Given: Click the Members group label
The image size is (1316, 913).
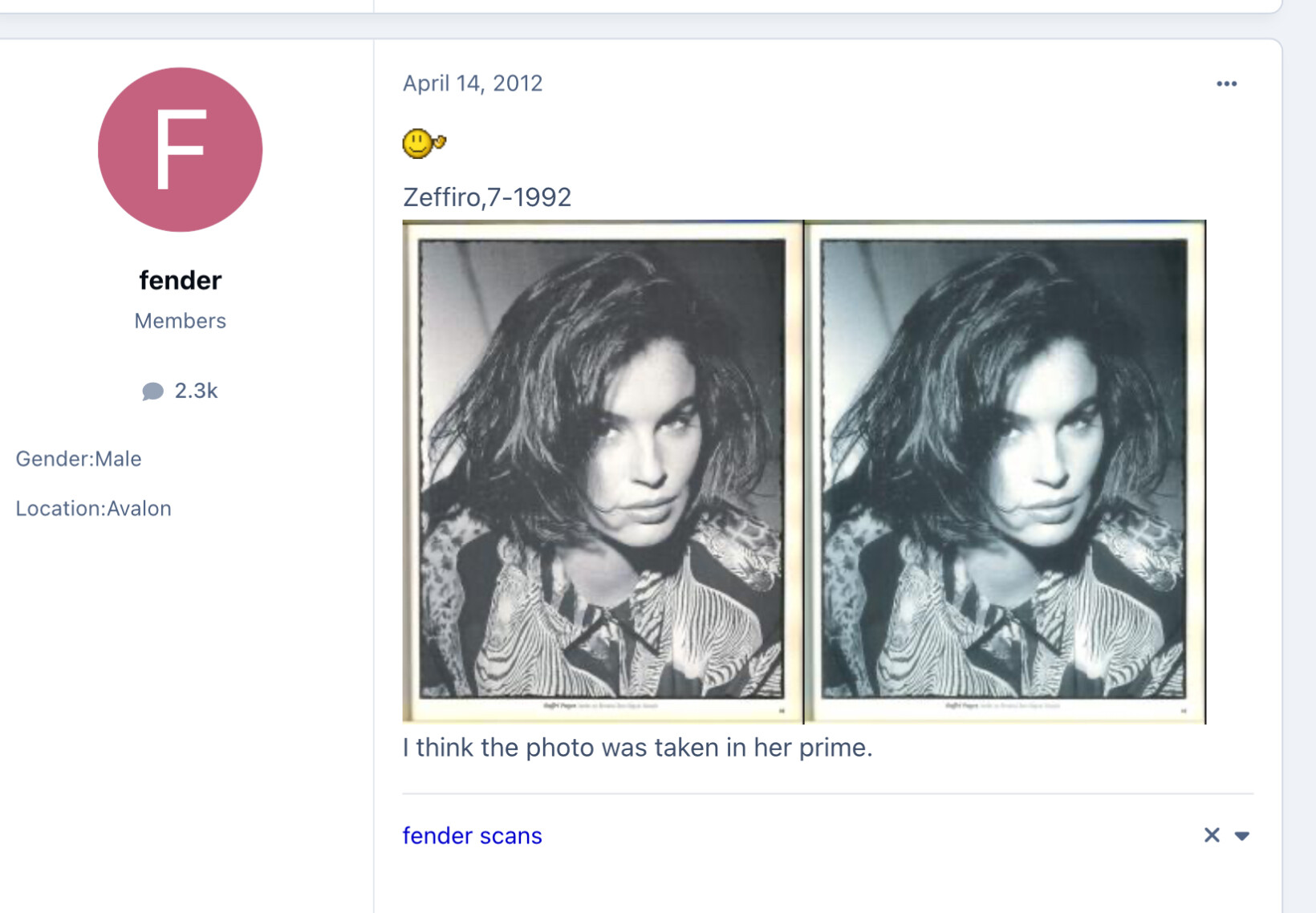Looking at the screenshot, I should [x=180, y=321].
